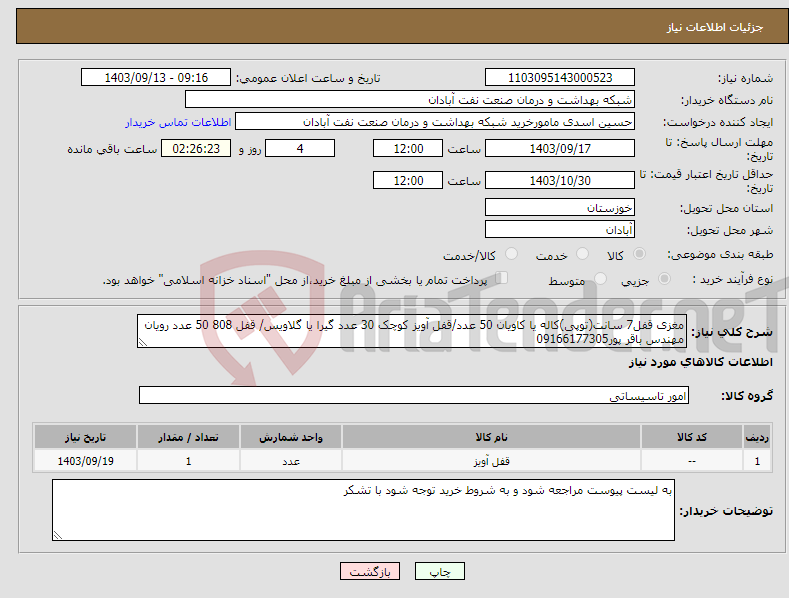789x598 pixels.
Task: Click the remaining time field 02:26:23
Action: [x=196, y=148]
